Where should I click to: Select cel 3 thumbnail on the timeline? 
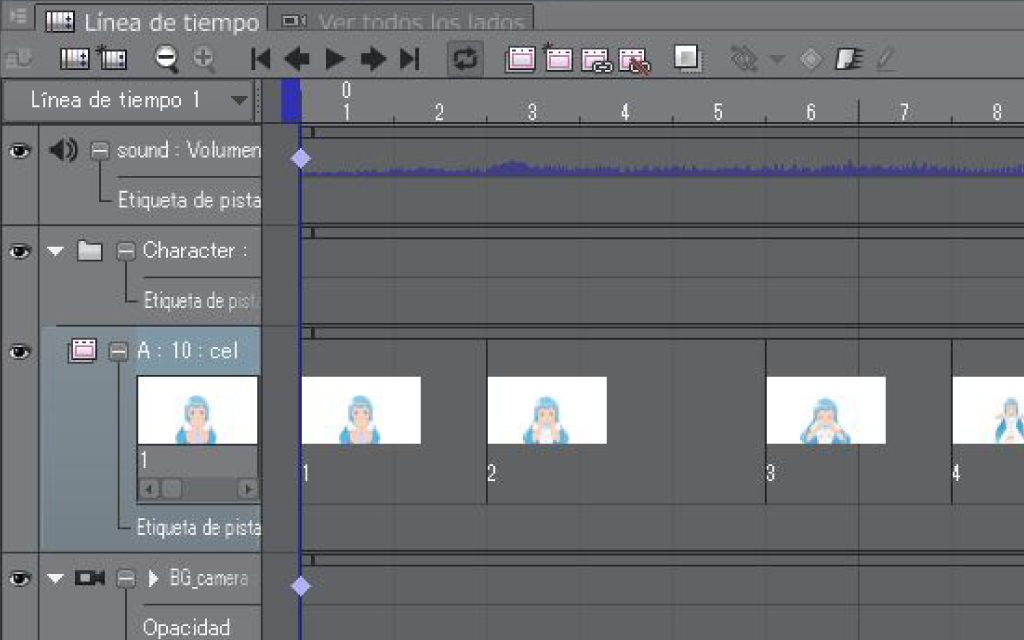[825, 410]
